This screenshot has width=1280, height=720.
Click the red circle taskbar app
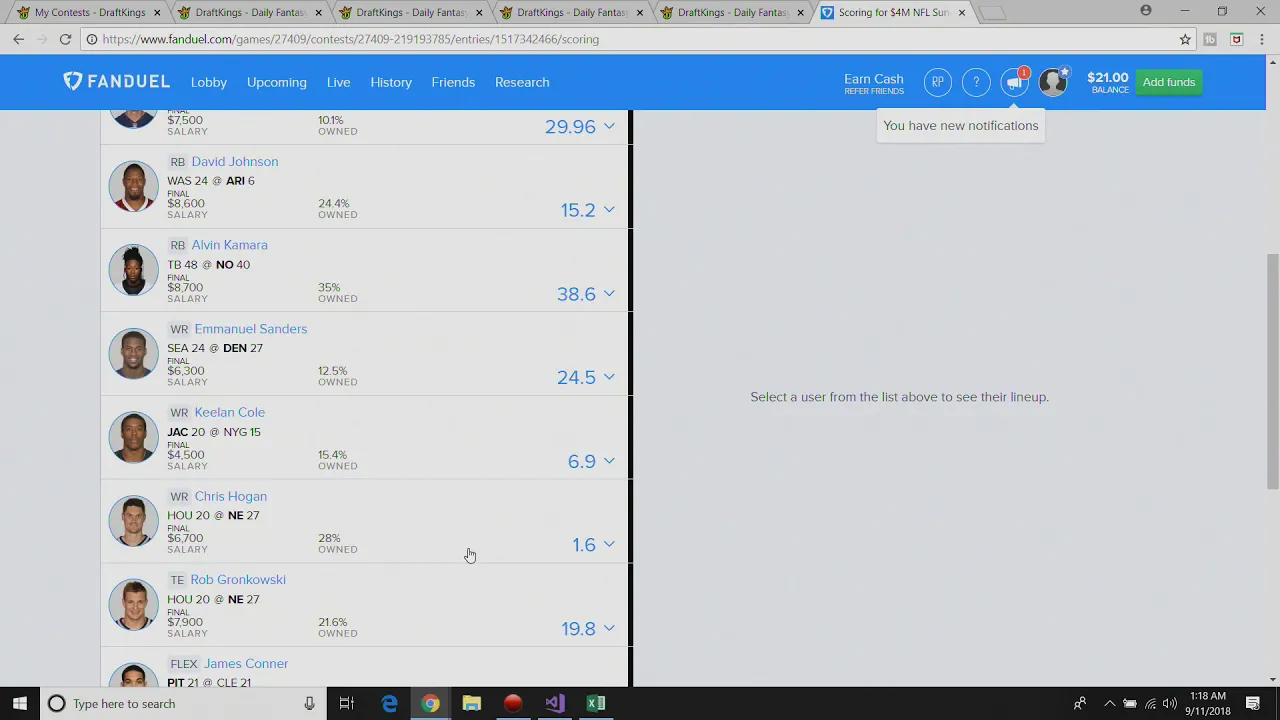pos(513,704)
